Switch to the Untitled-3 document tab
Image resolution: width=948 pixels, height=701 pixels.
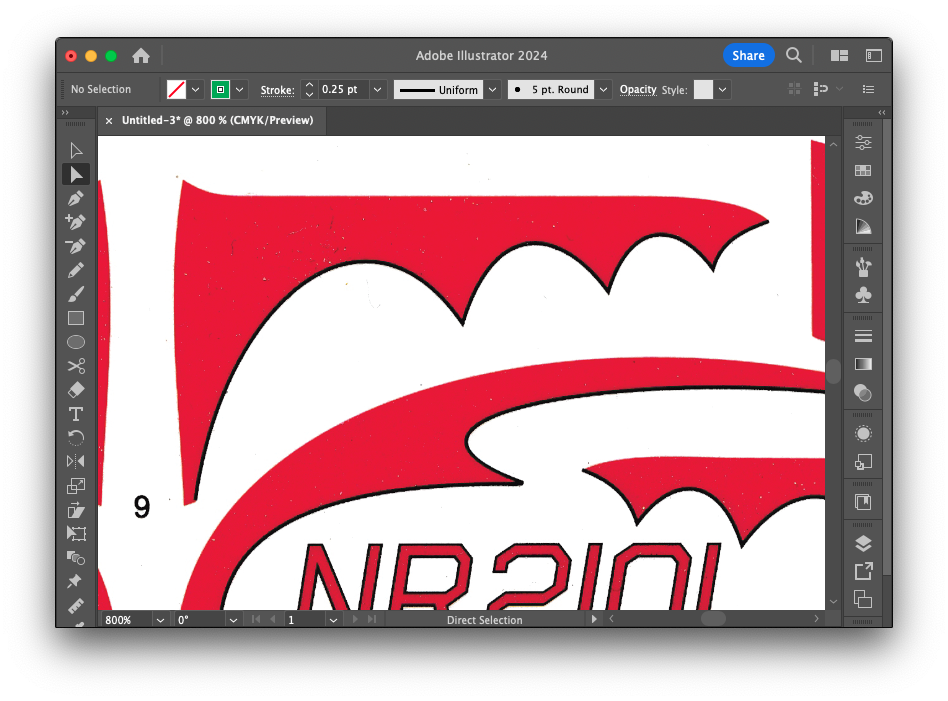(x=217, y=121)
